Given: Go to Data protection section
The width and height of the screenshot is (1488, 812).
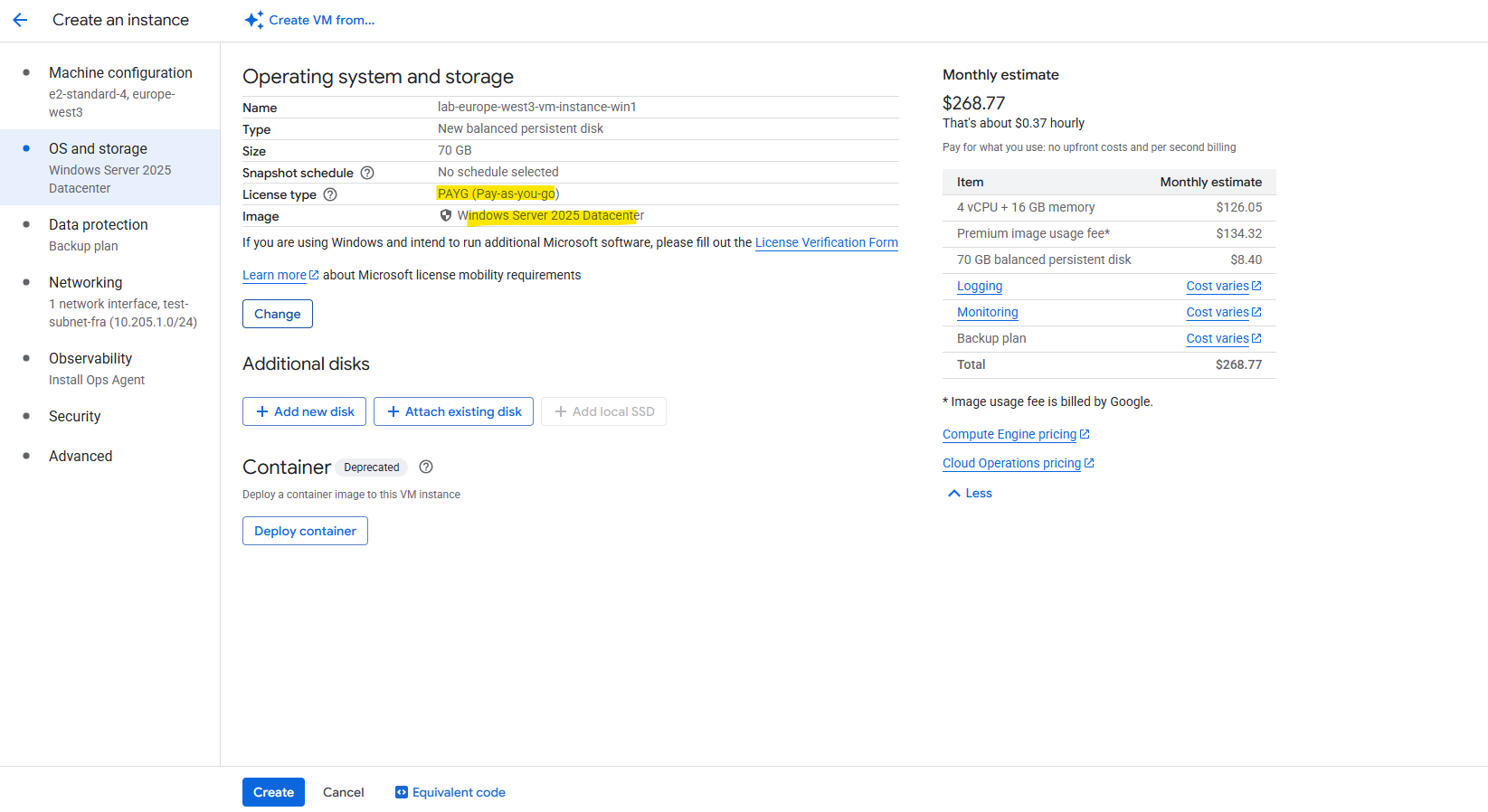Looking at the screenshot, I should [109, 234].
